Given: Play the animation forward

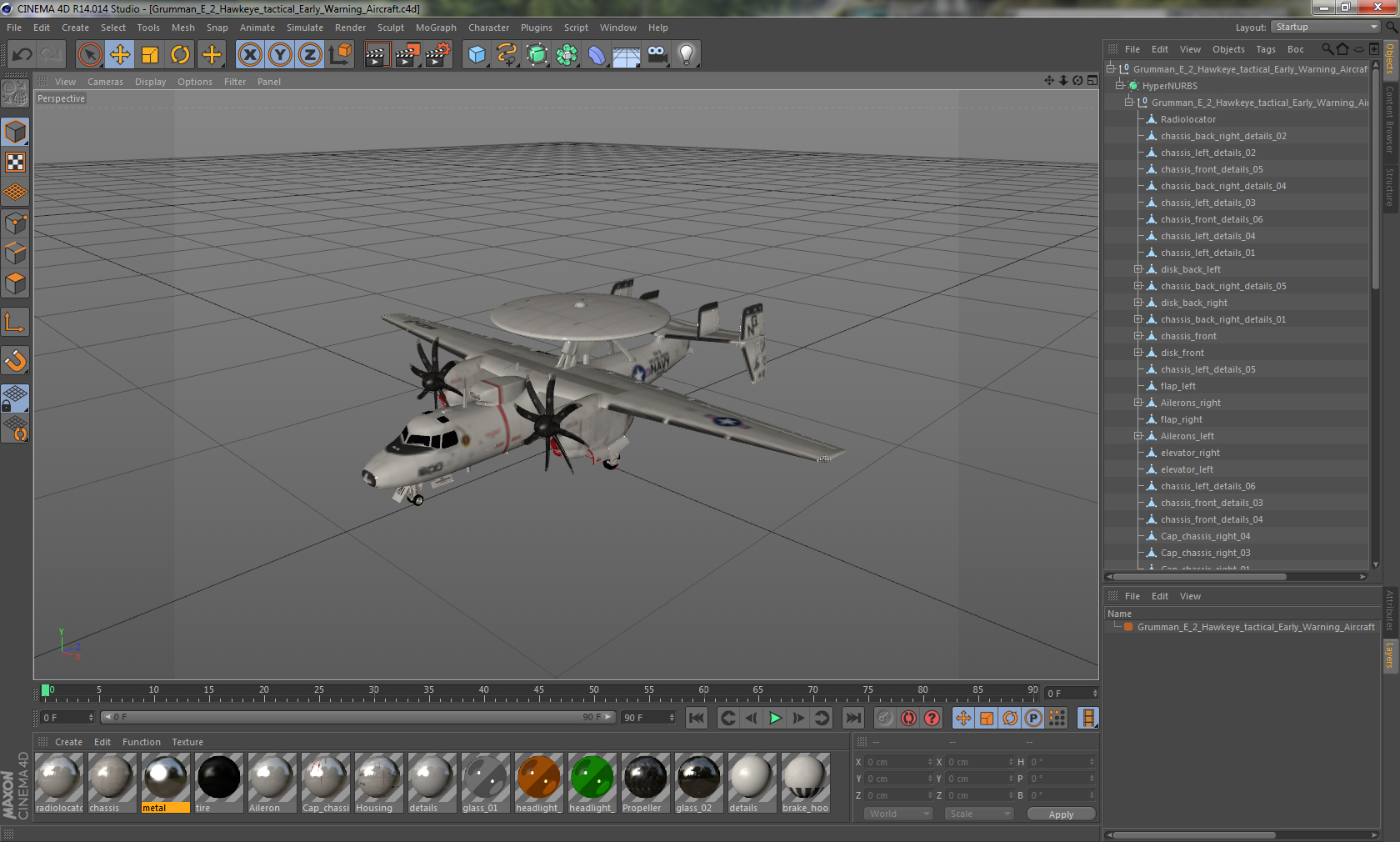Looking at the screenshot, I should tap(775, 718).
